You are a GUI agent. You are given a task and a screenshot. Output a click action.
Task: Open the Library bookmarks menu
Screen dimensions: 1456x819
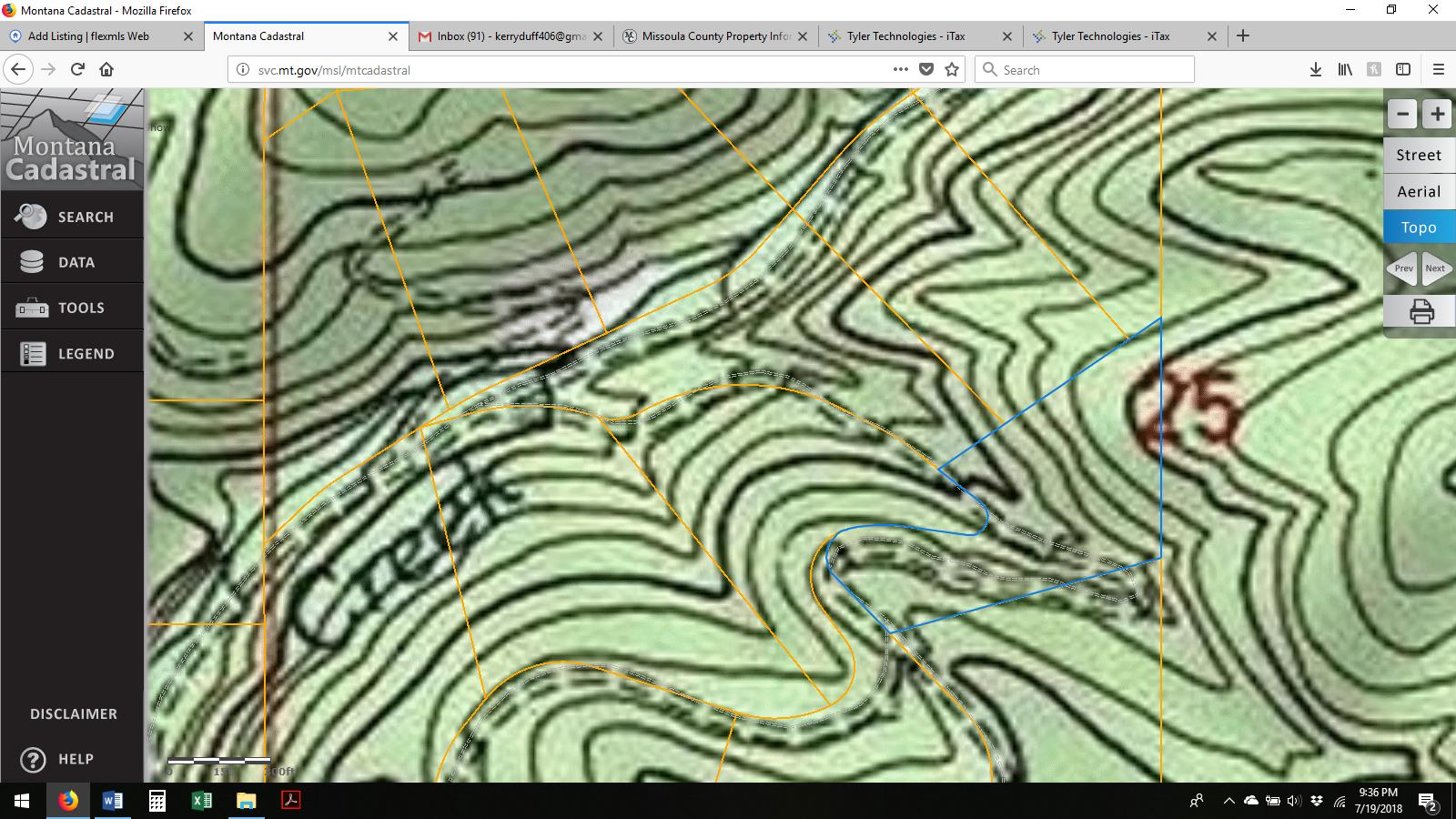click(1345, 69)
